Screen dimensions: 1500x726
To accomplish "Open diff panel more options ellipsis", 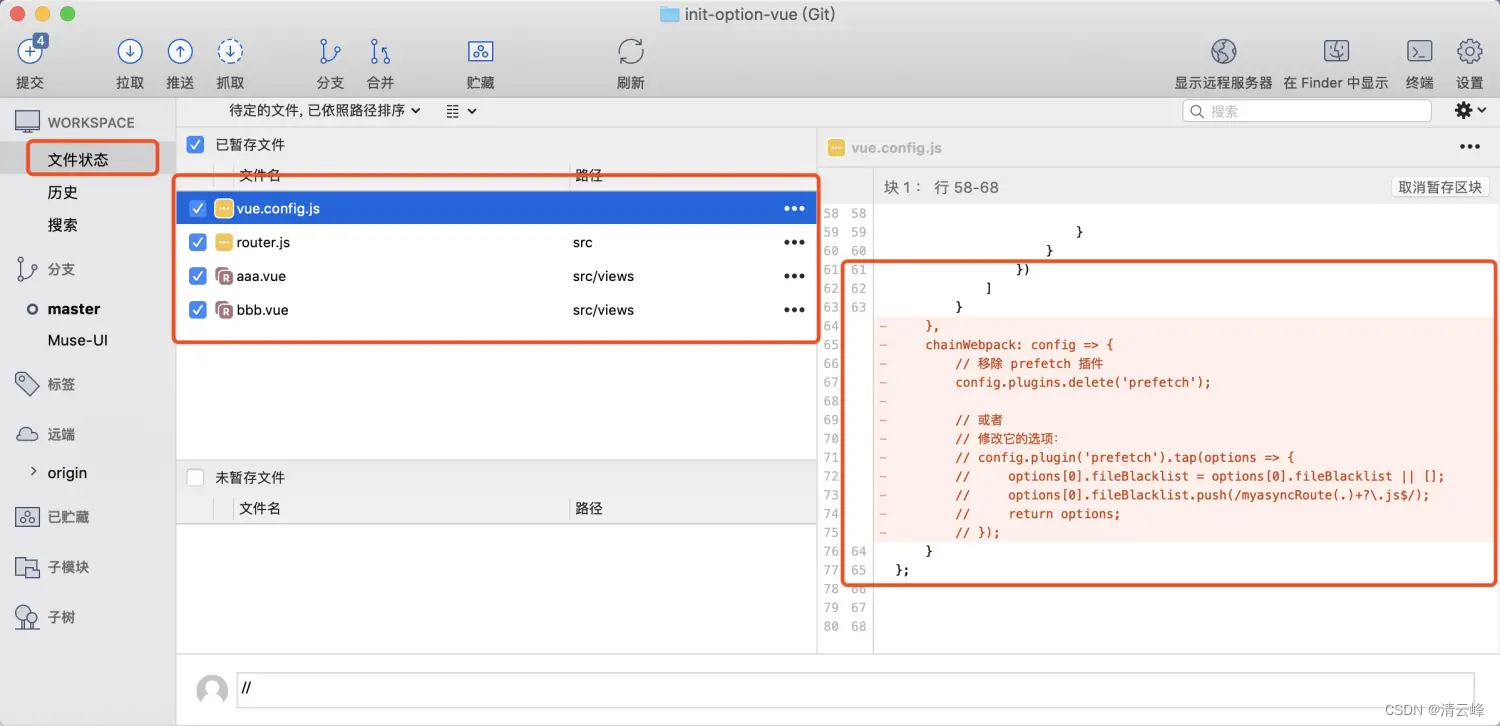I will click(x=1469, y=147).
